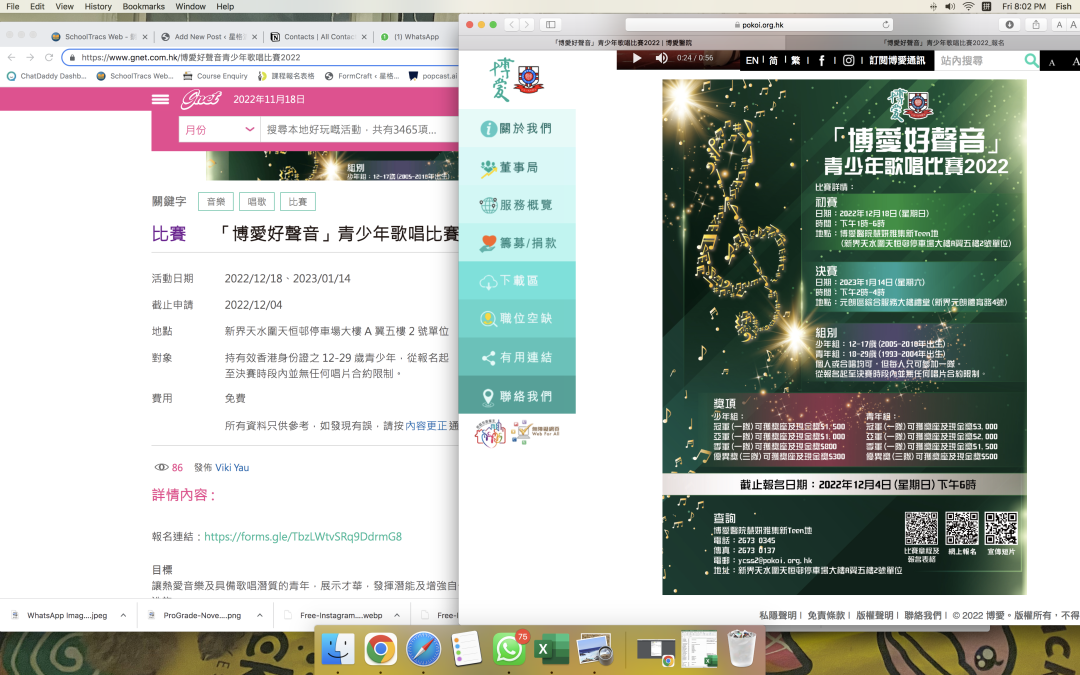
Task: Select Safari tab ending with 2022_報名
Action: click(x=943, y=43)
